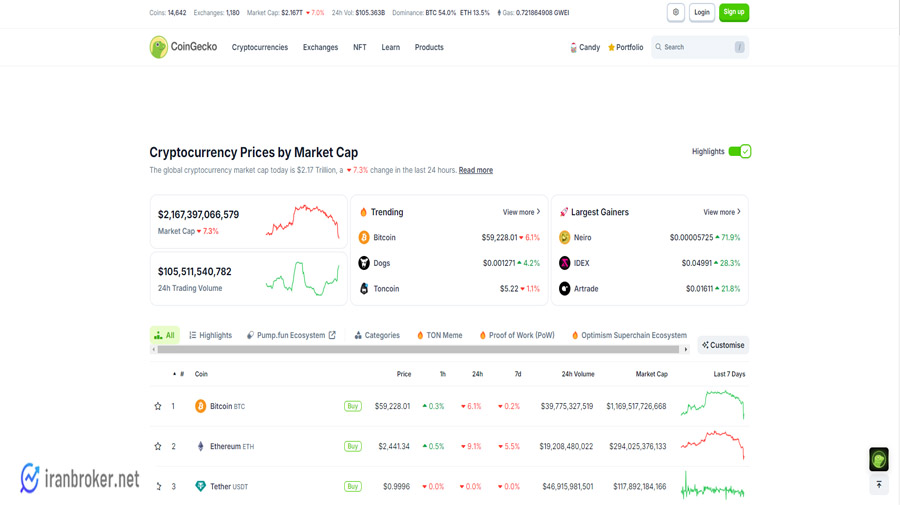
Task: Click the scrollbar left arrow
Action: (153, 349)
